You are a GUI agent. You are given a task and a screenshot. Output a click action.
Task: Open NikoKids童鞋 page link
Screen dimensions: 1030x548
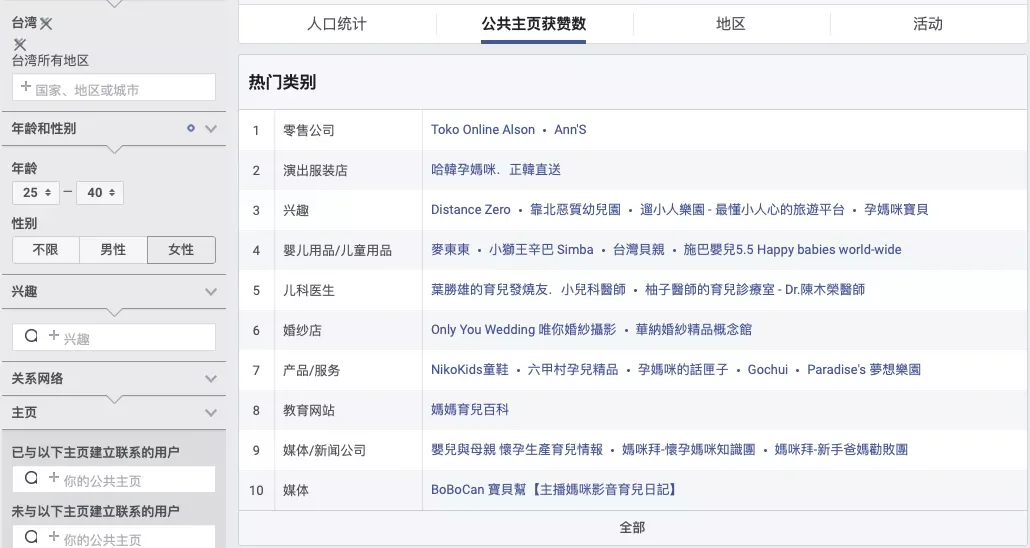(x=470, y=370)
